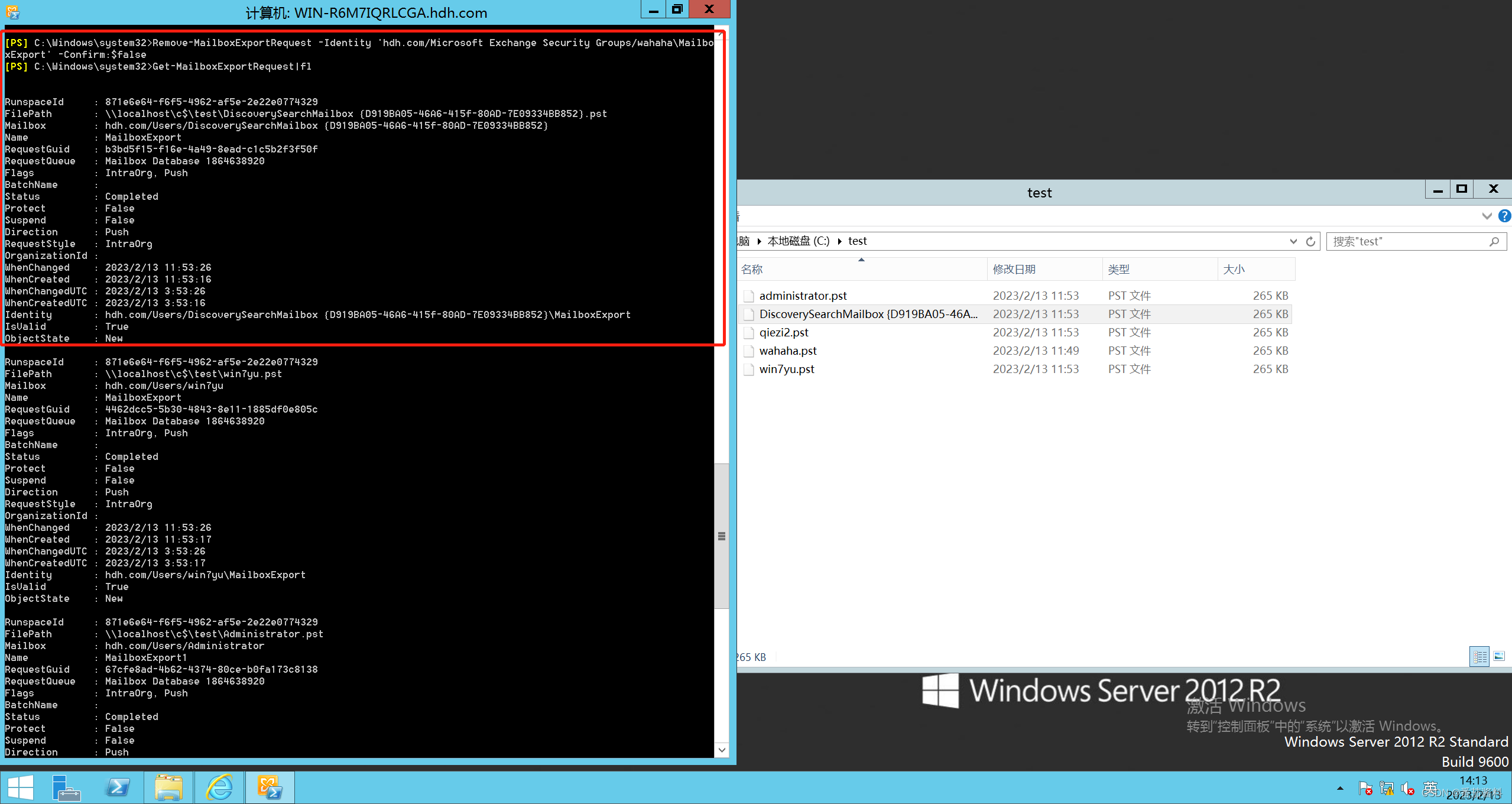Viewport: 1512px width, 804px height.
Task: Switch to large icons view layout
Action: (x=1499, y=656)
